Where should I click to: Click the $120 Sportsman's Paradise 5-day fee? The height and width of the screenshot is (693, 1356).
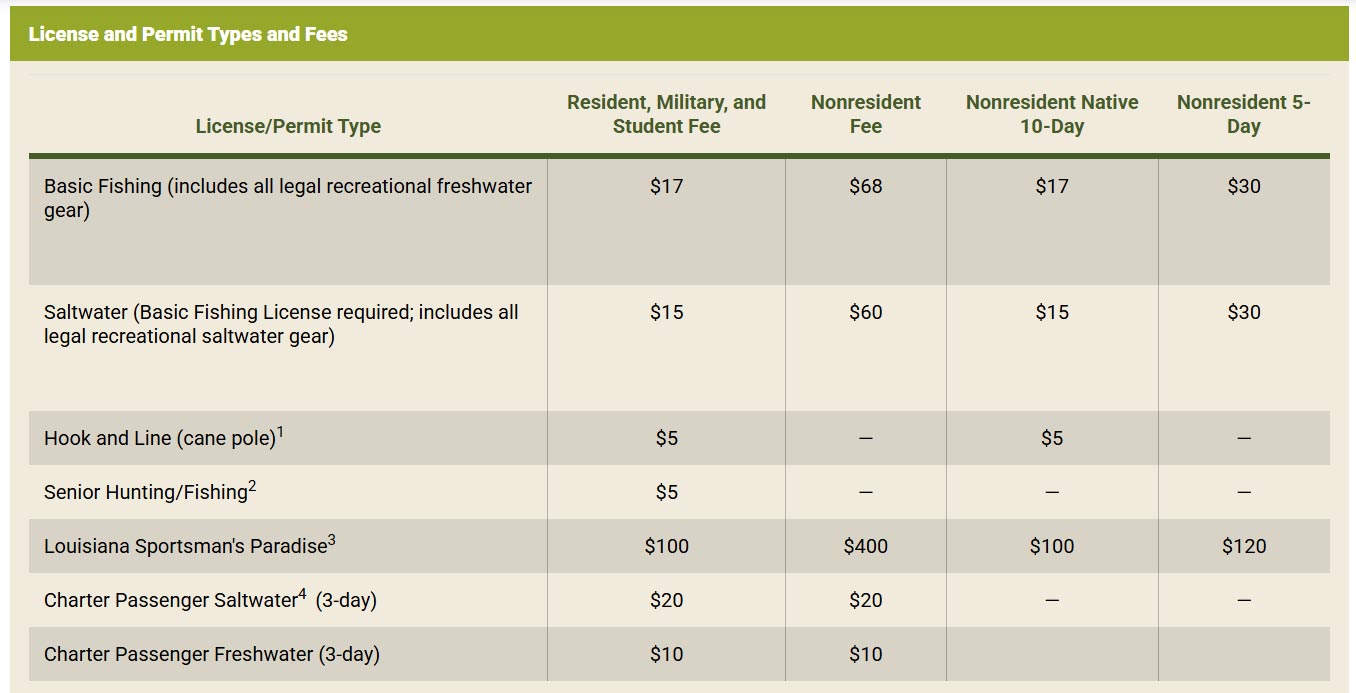1243,546
